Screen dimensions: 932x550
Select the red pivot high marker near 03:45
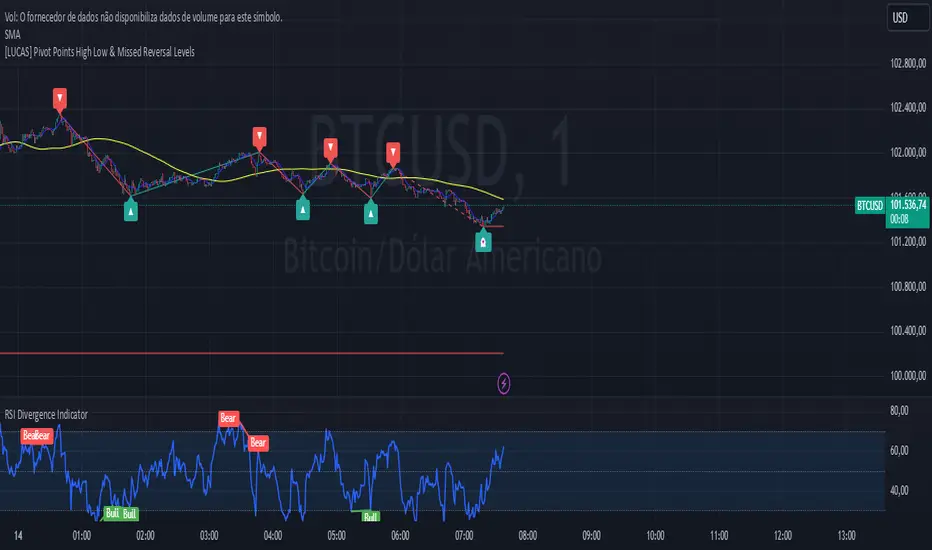click(x=259, y=137)
